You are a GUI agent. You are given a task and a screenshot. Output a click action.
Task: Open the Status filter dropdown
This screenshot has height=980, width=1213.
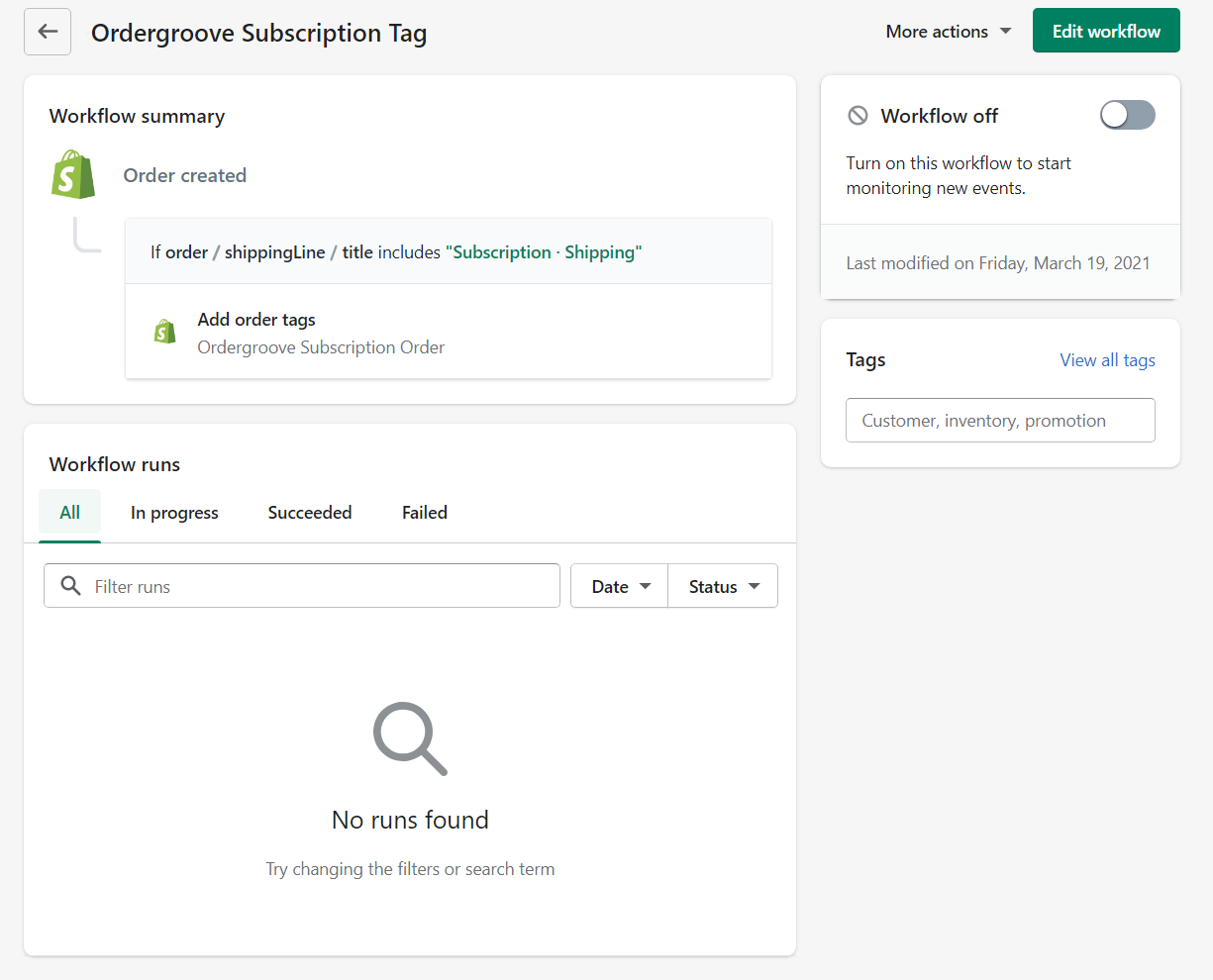pyautogui.click(x=722, y=585)
